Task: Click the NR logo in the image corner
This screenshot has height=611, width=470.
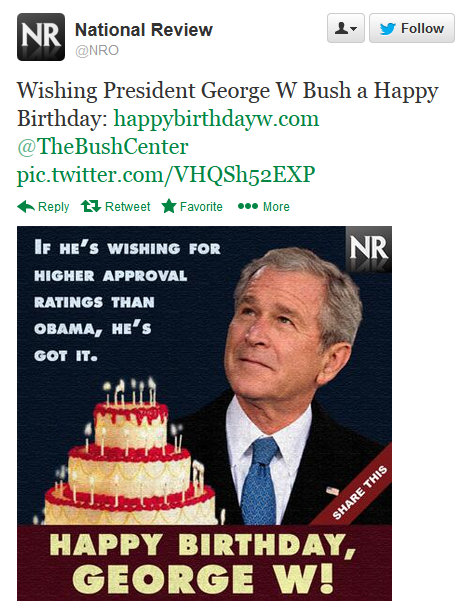Action: tap(369, 248)
